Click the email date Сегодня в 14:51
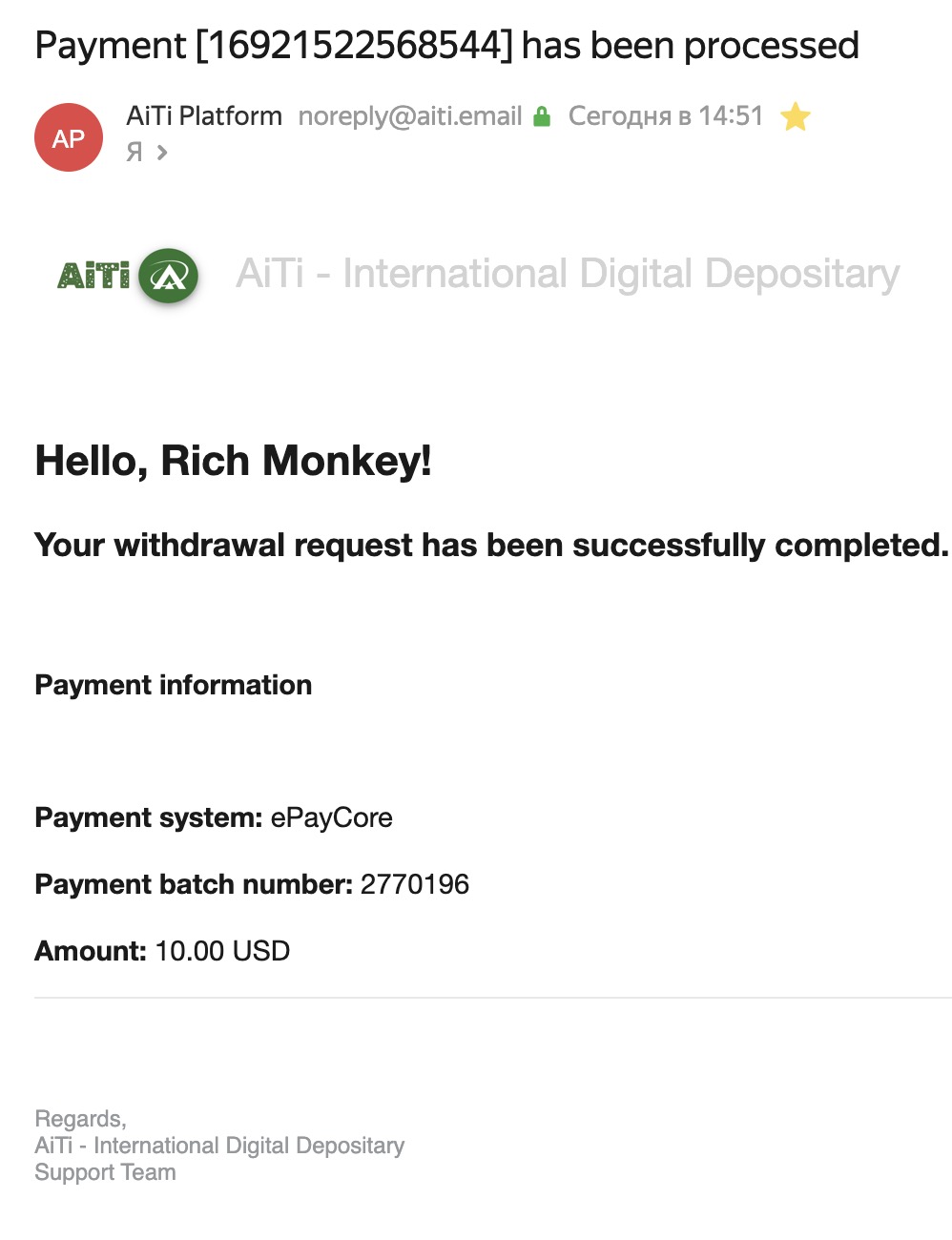952x1240 pixels. (x=666, y=116)
